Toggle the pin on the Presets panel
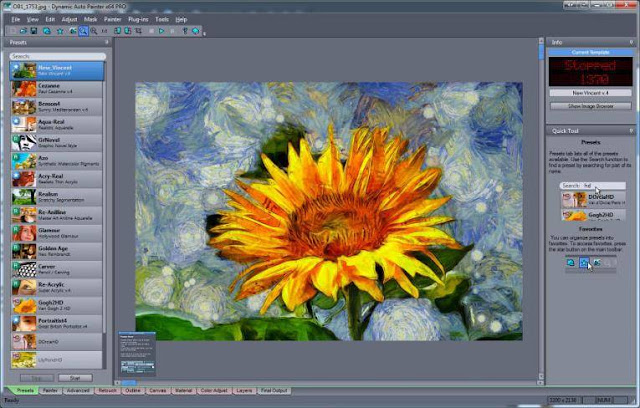The image size is (640, 408). click(107, 42)
